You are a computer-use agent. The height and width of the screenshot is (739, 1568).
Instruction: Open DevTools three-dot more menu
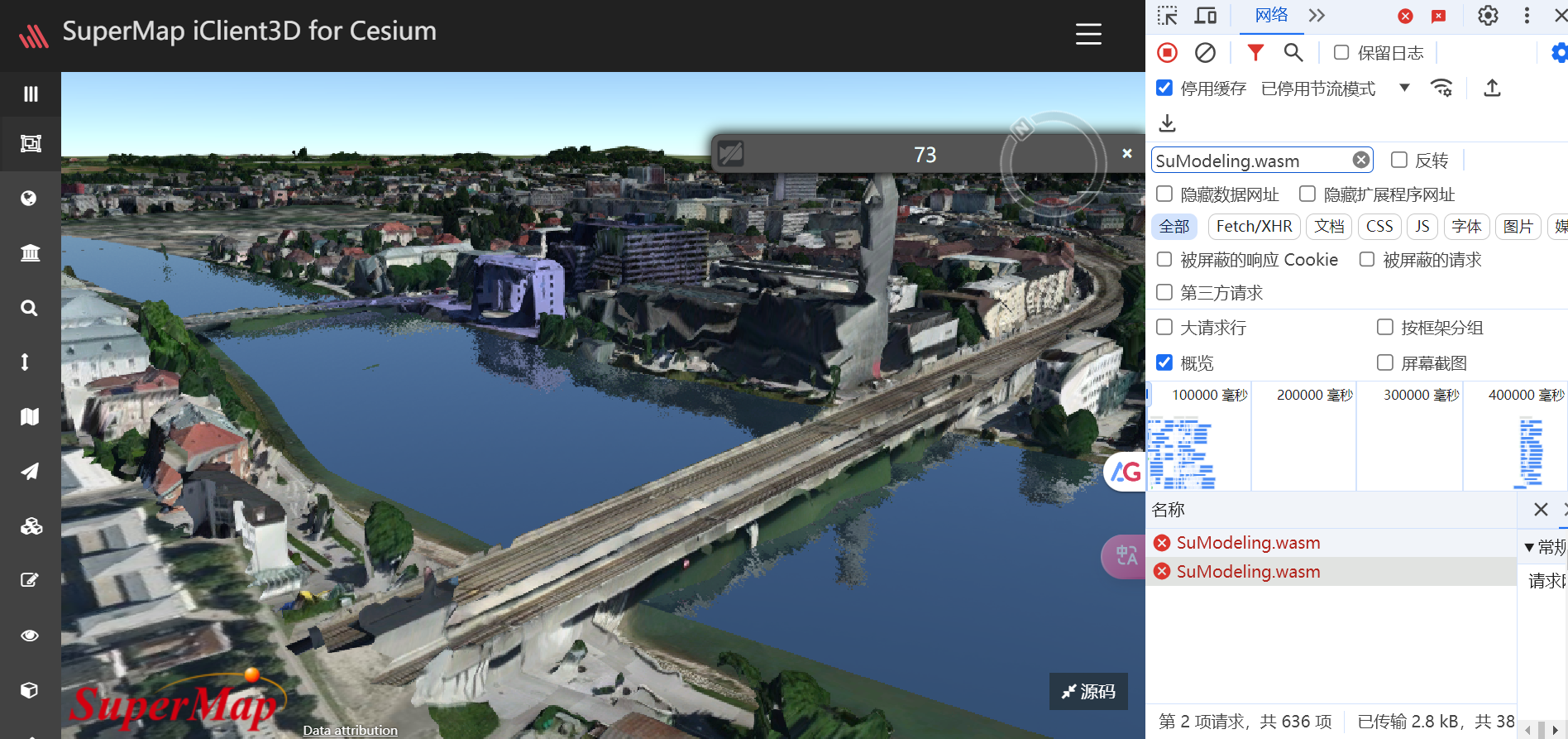click(x=1527, y=16)
